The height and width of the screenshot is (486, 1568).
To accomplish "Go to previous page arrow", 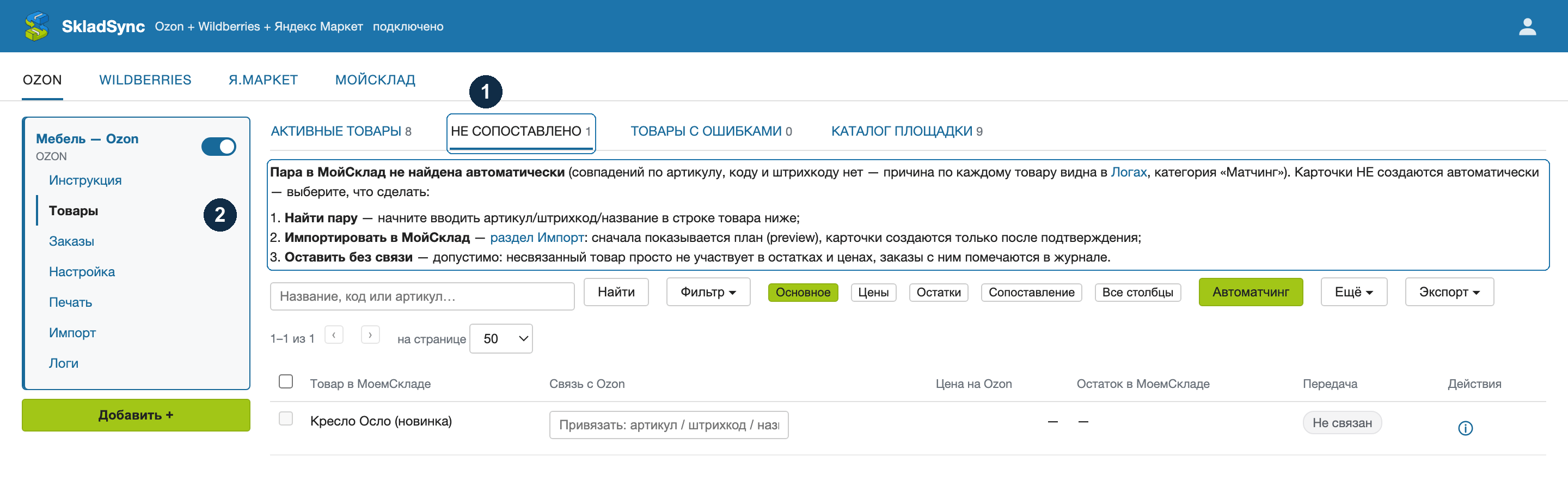I will coord(334,335).
